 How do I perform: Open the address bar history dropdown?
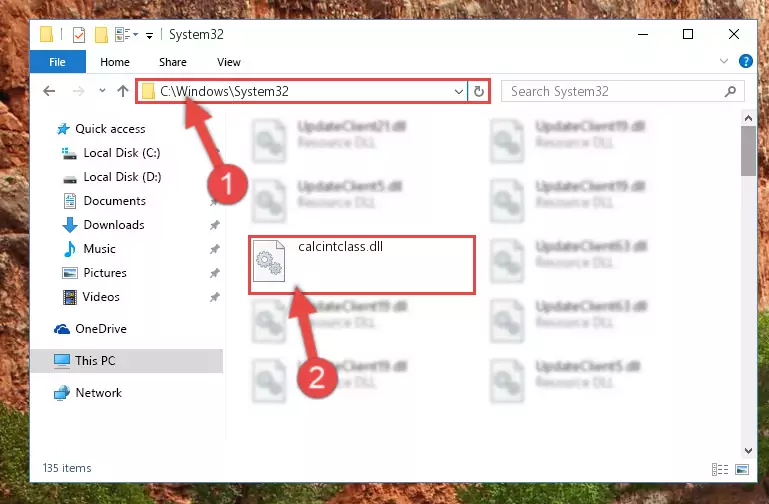[x=459, y=92]
